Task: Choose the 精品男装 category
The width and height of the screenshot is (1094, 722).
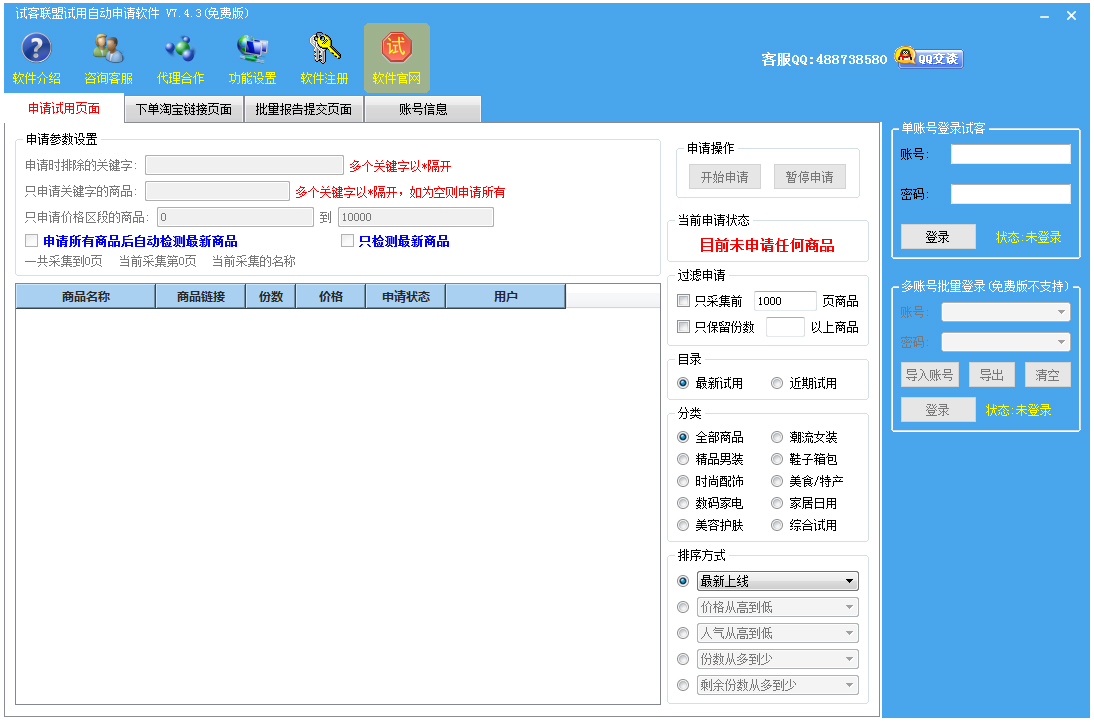Action: [683, 459]
